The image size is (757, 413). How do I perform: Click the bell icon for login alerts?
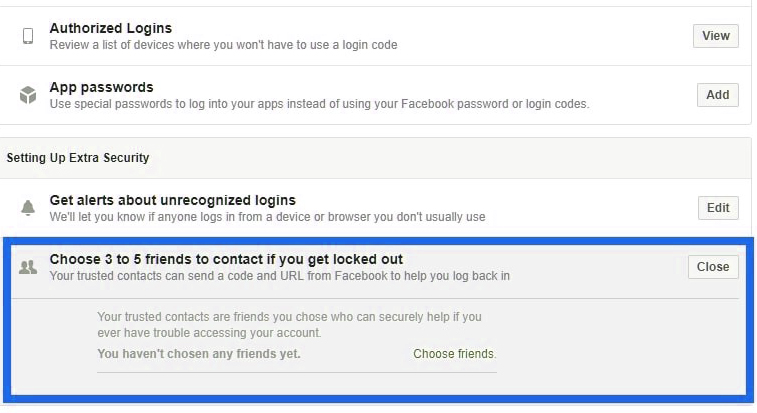coord(28,208)
